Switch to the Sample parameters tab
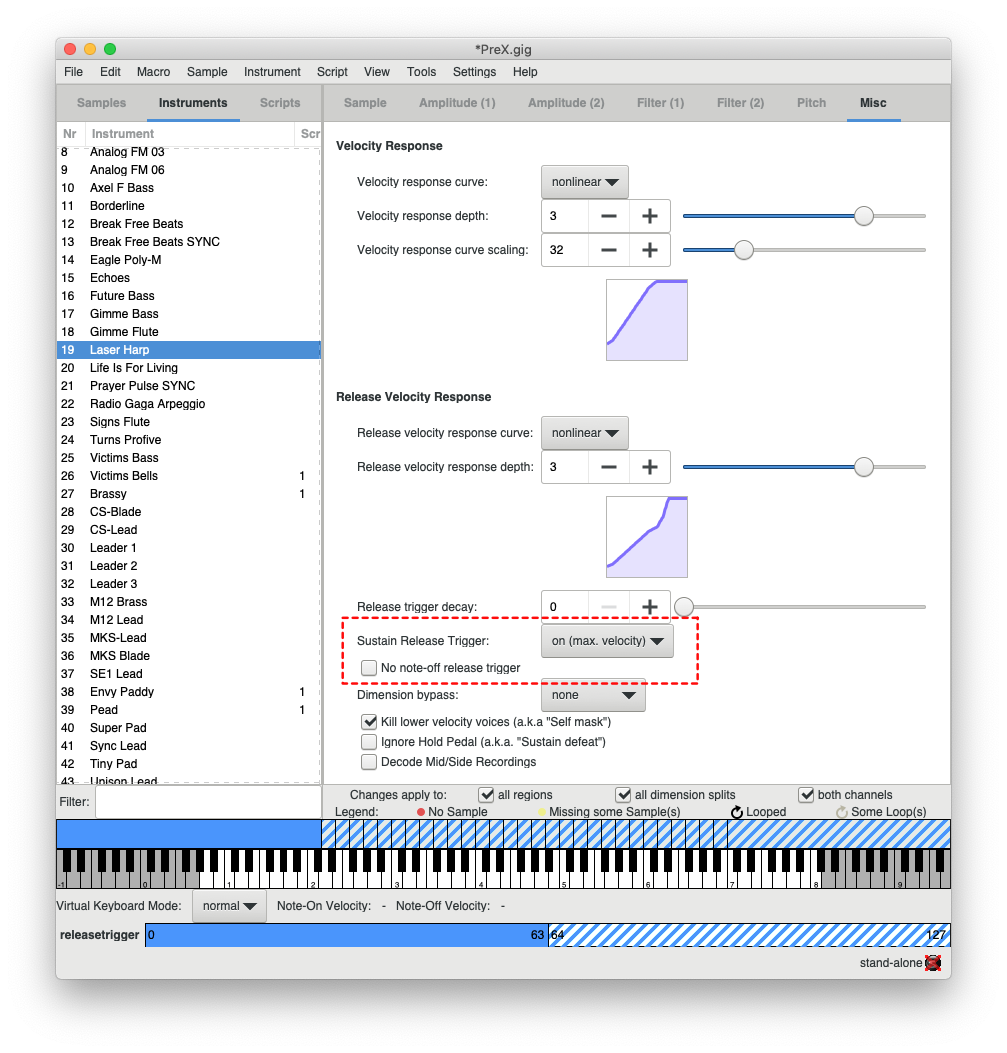 (365, 103)
